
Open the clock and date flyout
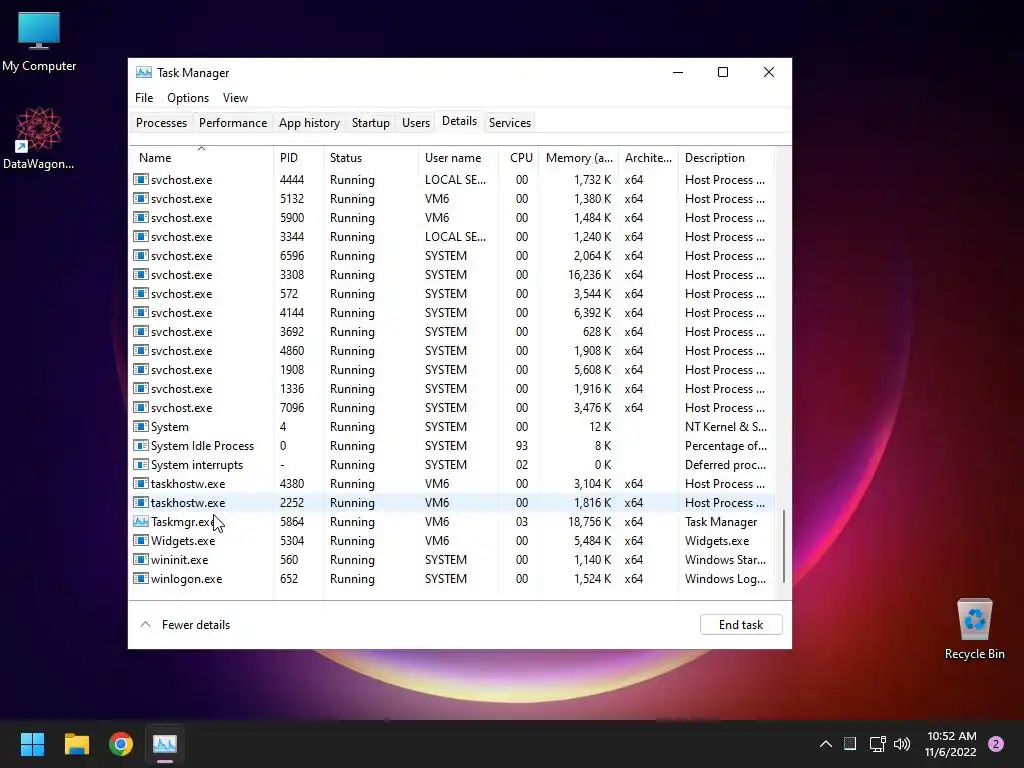(x=951, y=744)
